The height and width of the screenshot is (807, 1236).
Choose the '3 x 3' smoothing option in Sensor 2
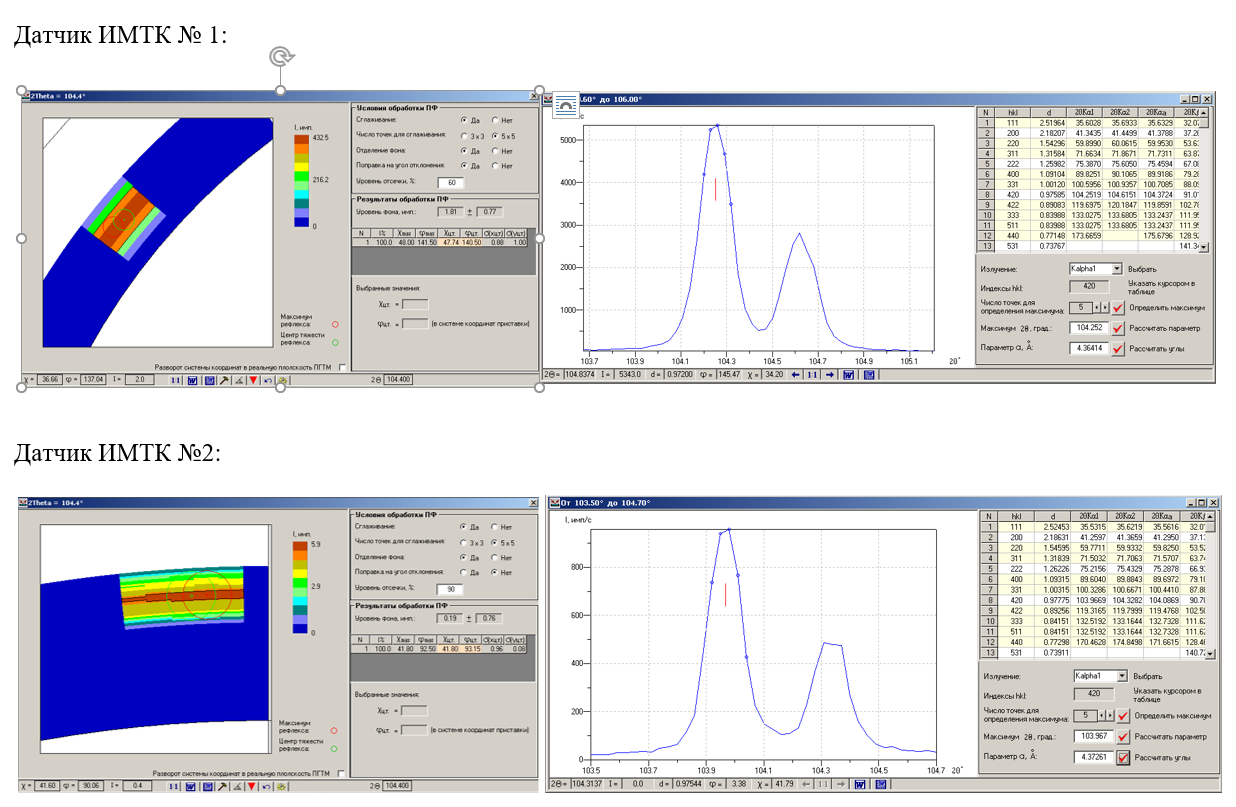[x=464, y=543]
